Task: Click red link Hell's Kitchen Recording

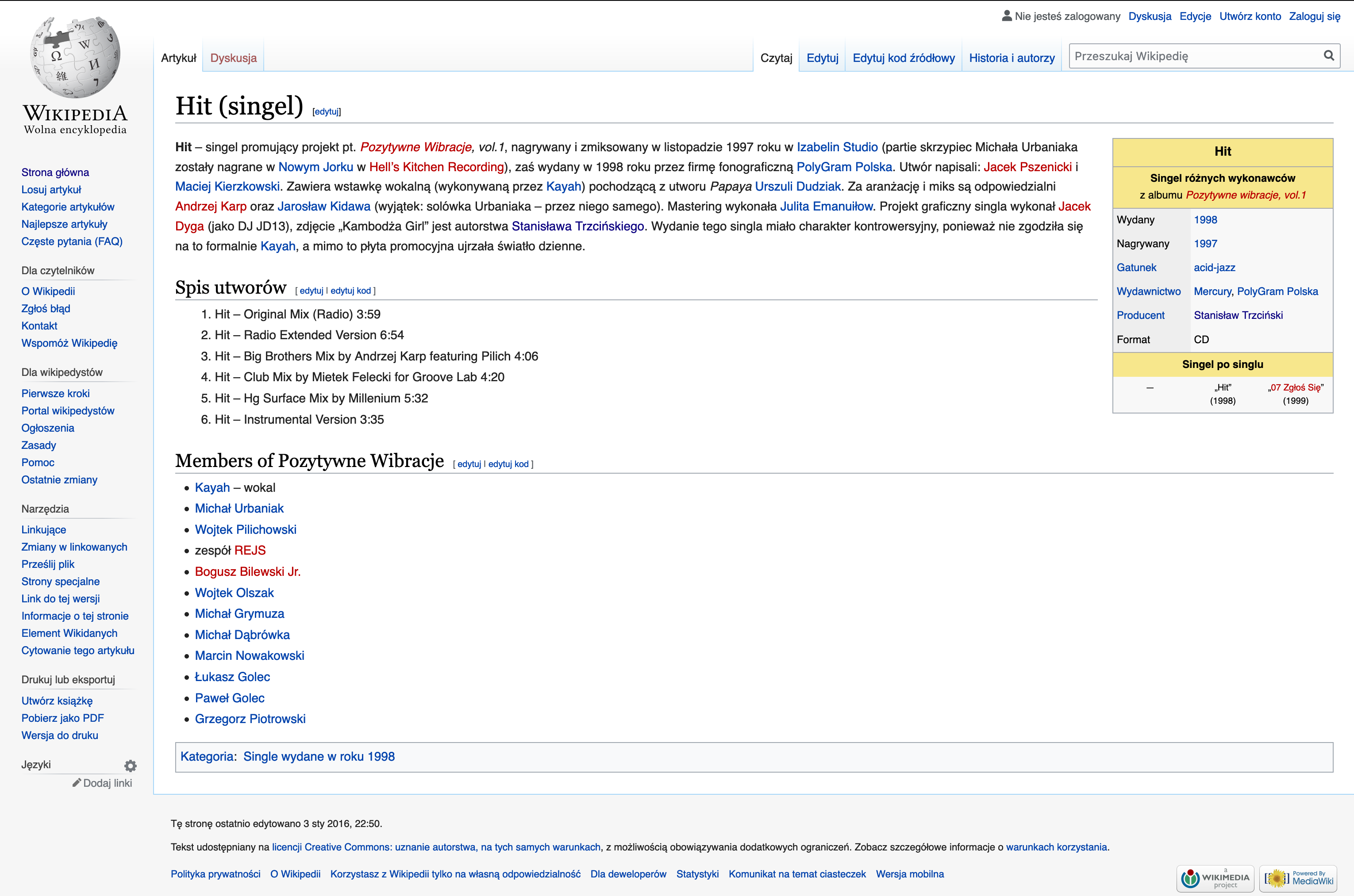Action: (x=437, y=167)
